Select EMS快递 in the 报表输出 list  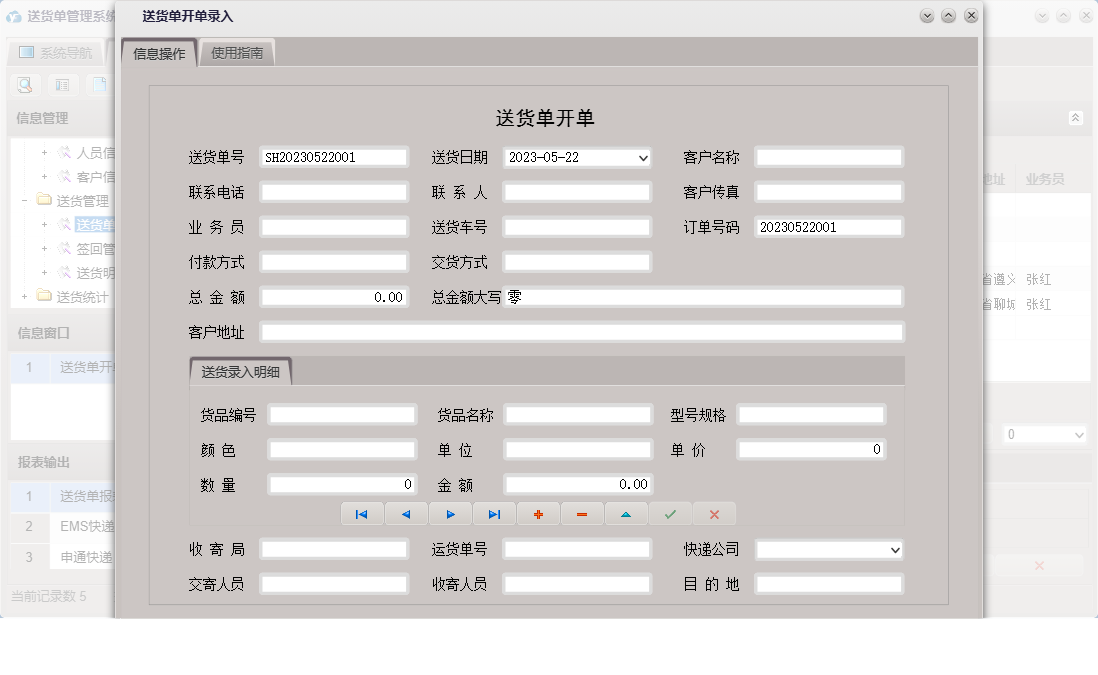(75, 526)
